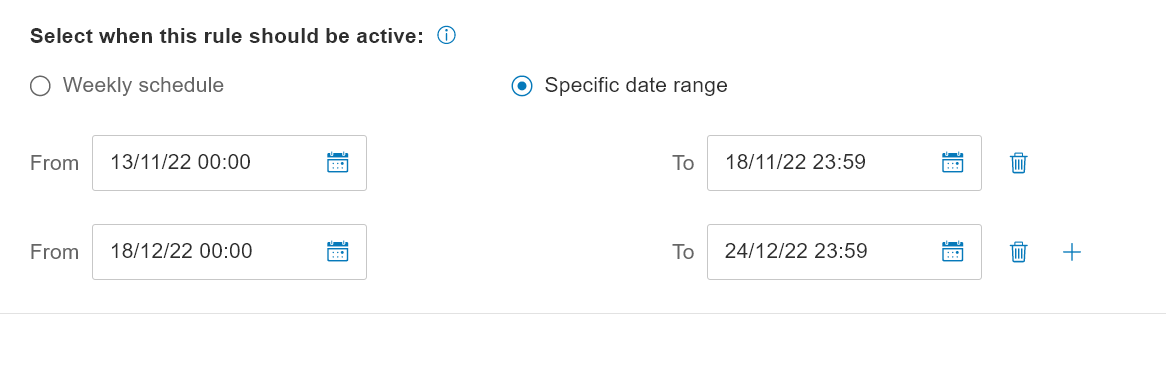
Task: Click the To field showing 24/12/22 23:59
Action: (x=844, y=252)
